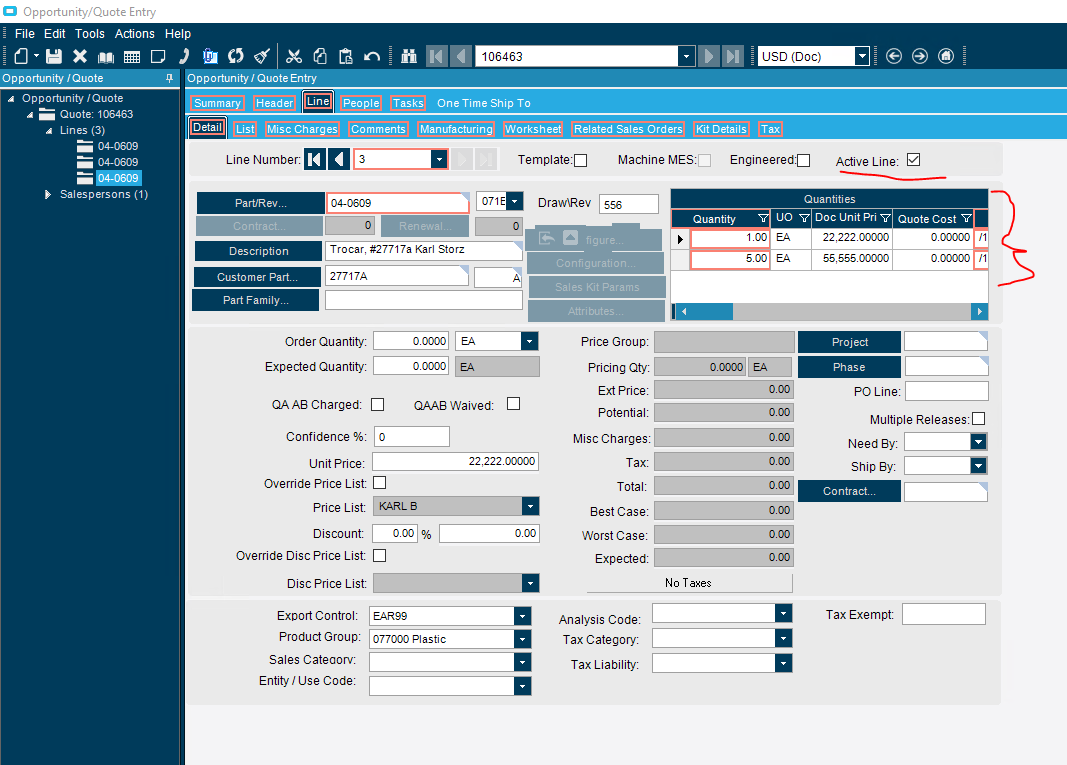Open the File menu

(x=24, y=34)
